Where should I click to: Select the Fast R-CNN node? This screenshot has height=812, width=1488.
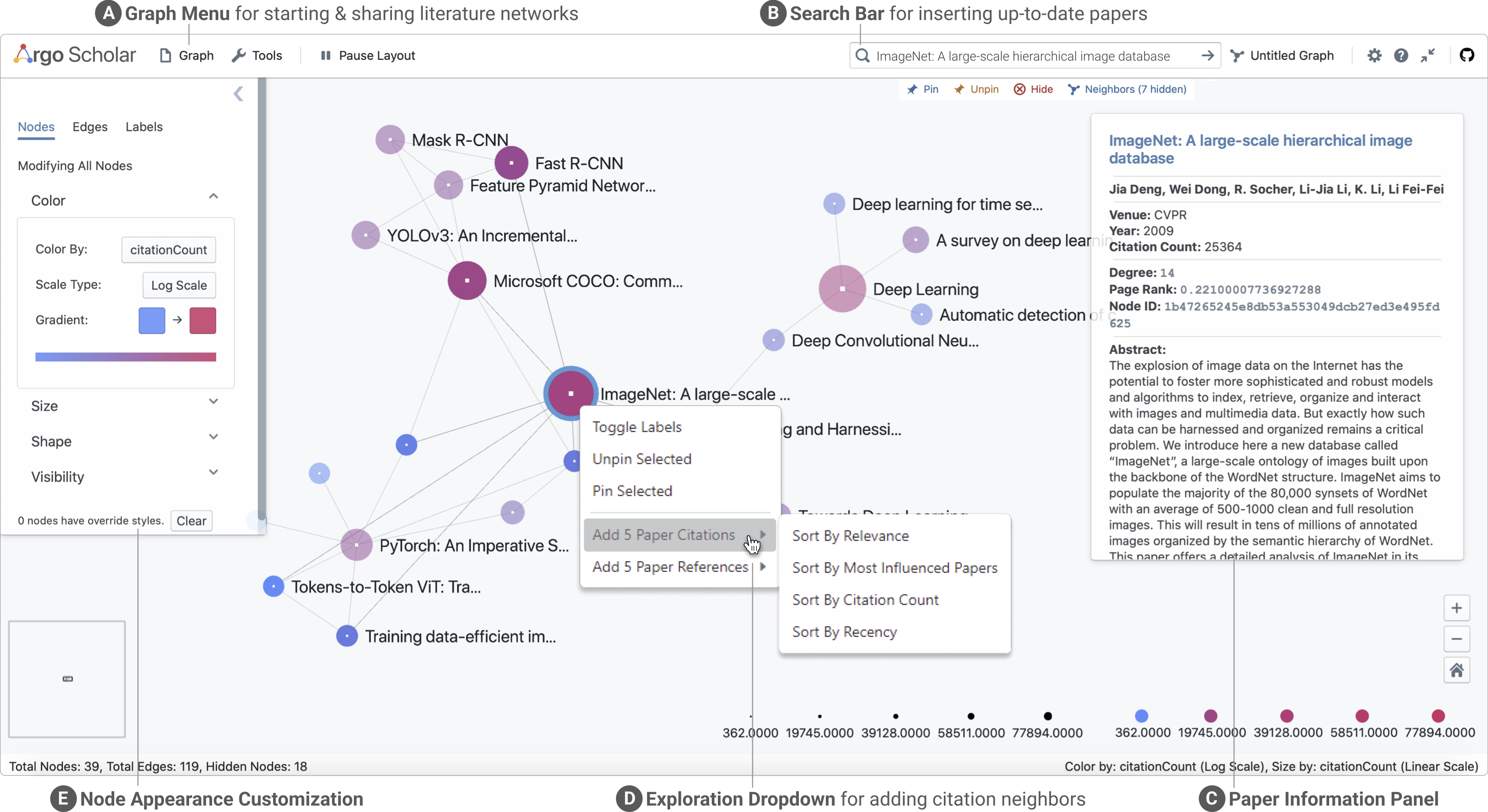click(511, 163)
